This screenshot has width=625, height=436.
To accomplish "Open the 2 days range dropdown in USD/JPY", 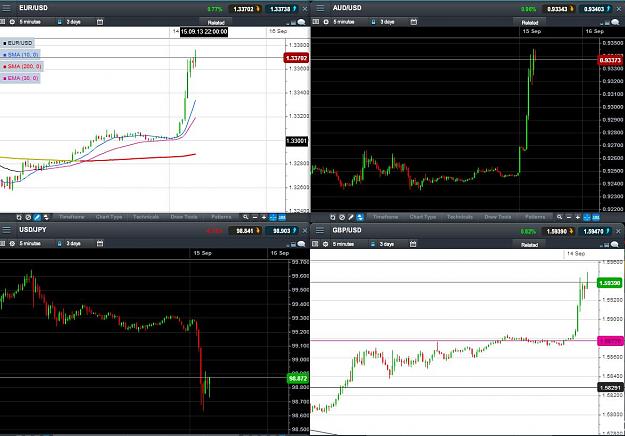I will [73, 244].
